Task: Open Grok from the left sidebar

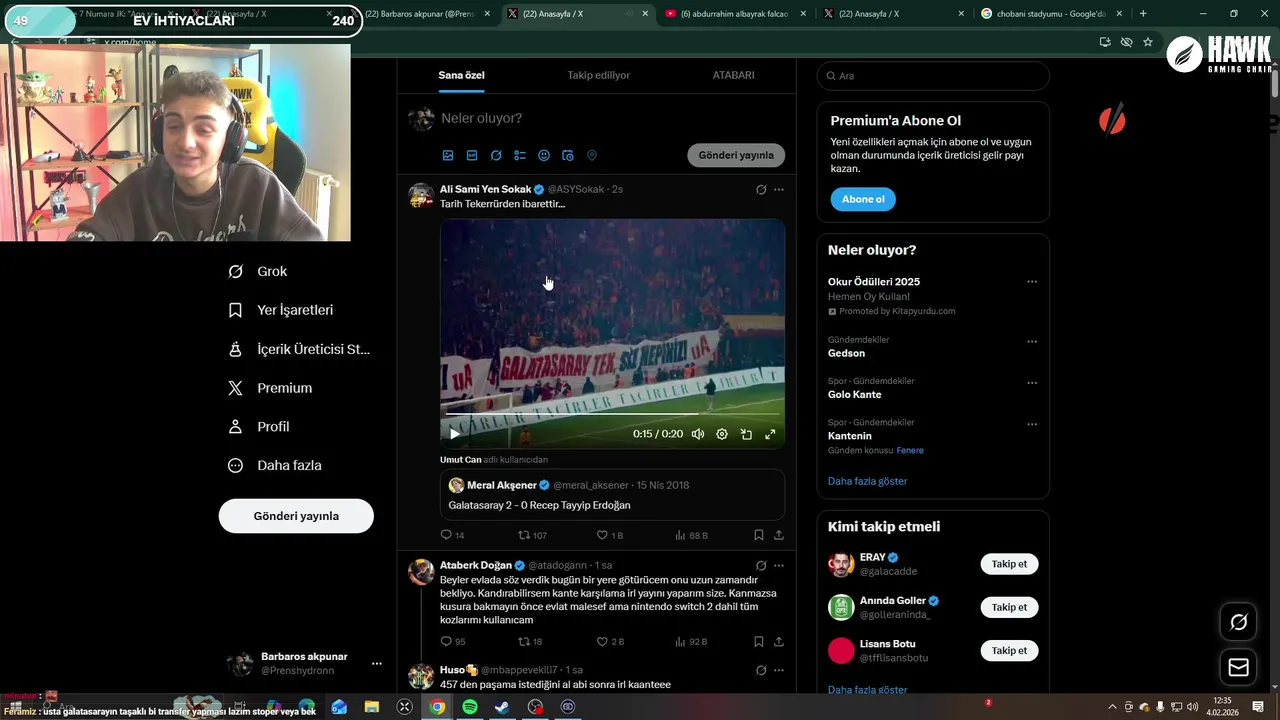Action: [258, 271]
